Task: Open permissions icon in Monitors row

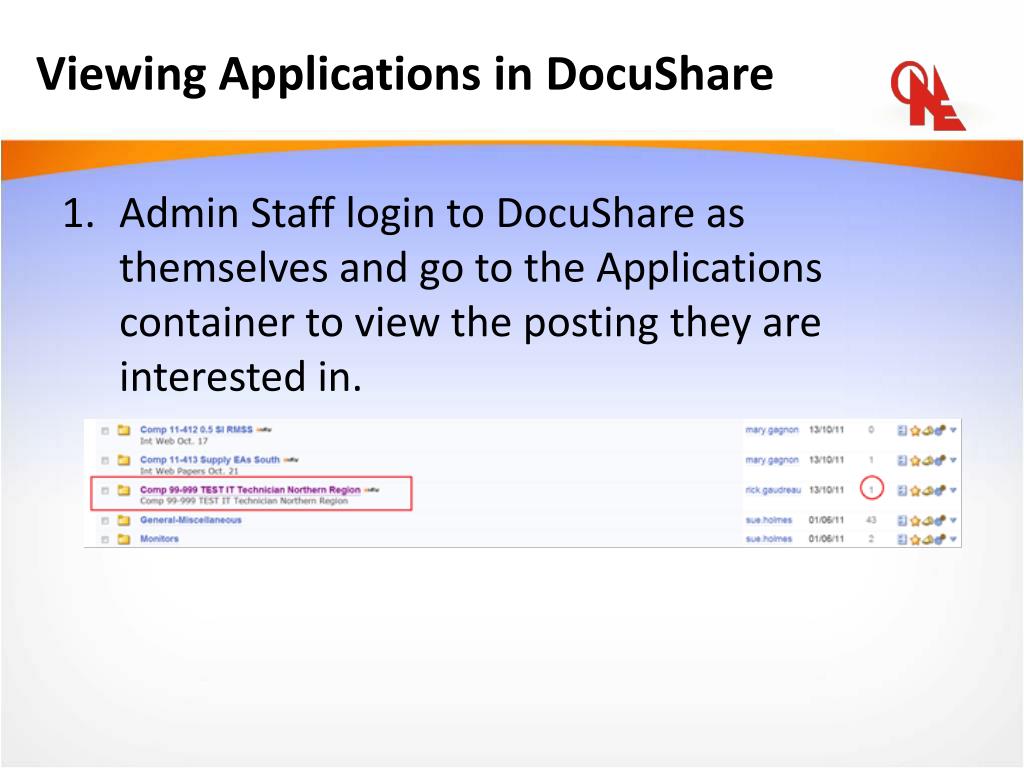Action: 940,539
